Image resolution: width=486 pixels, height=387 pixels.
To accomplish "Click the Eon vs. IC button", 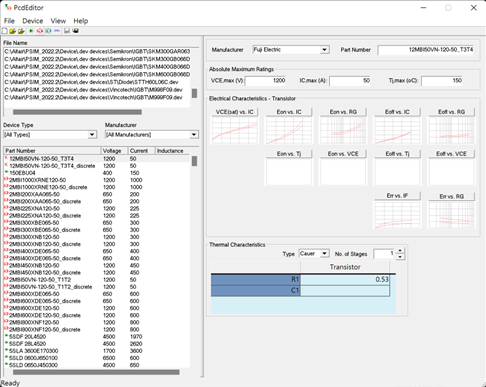I will pyautogui.click(x=289, y=112).
